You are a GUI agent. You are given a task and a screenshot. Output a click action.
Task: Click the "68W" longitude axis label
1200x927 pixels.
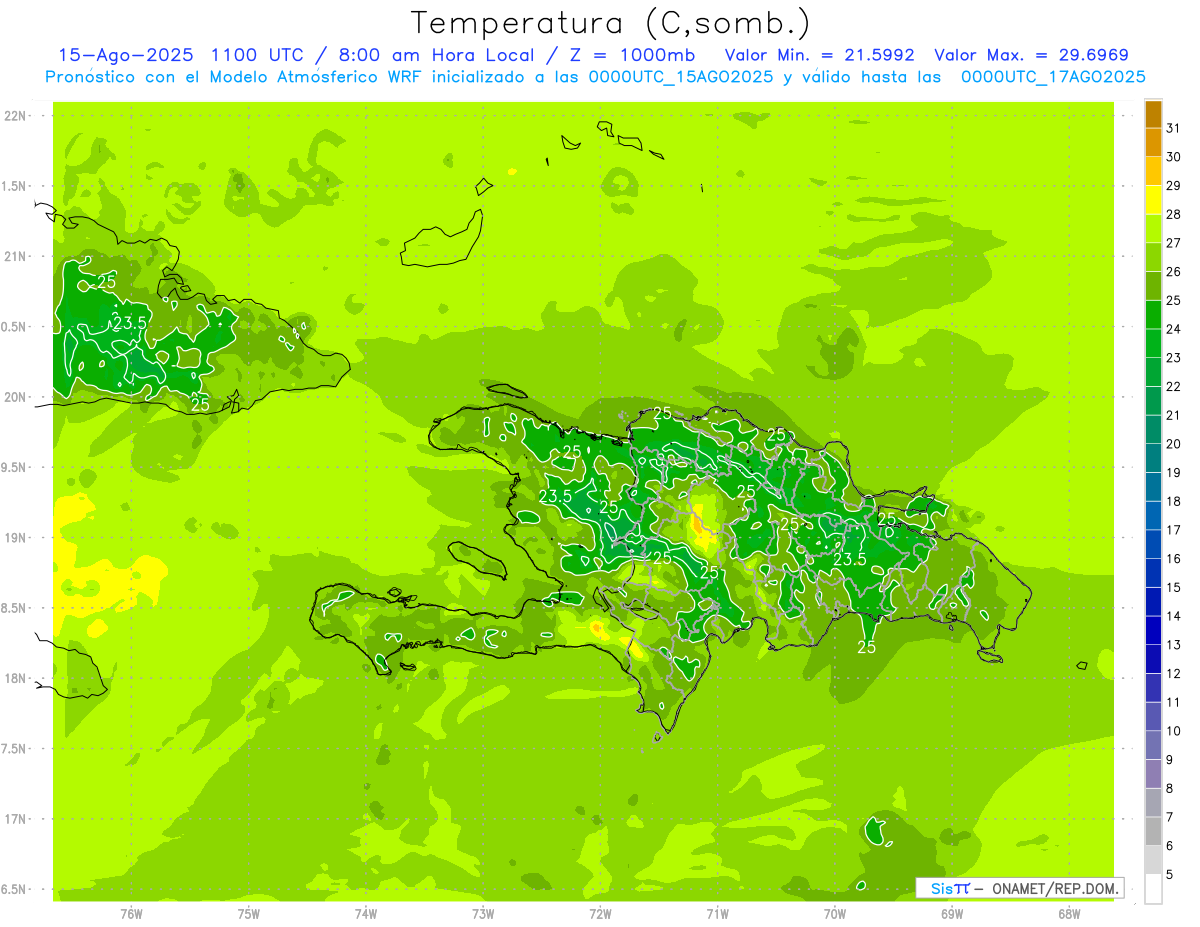[x=1069, y=913]
